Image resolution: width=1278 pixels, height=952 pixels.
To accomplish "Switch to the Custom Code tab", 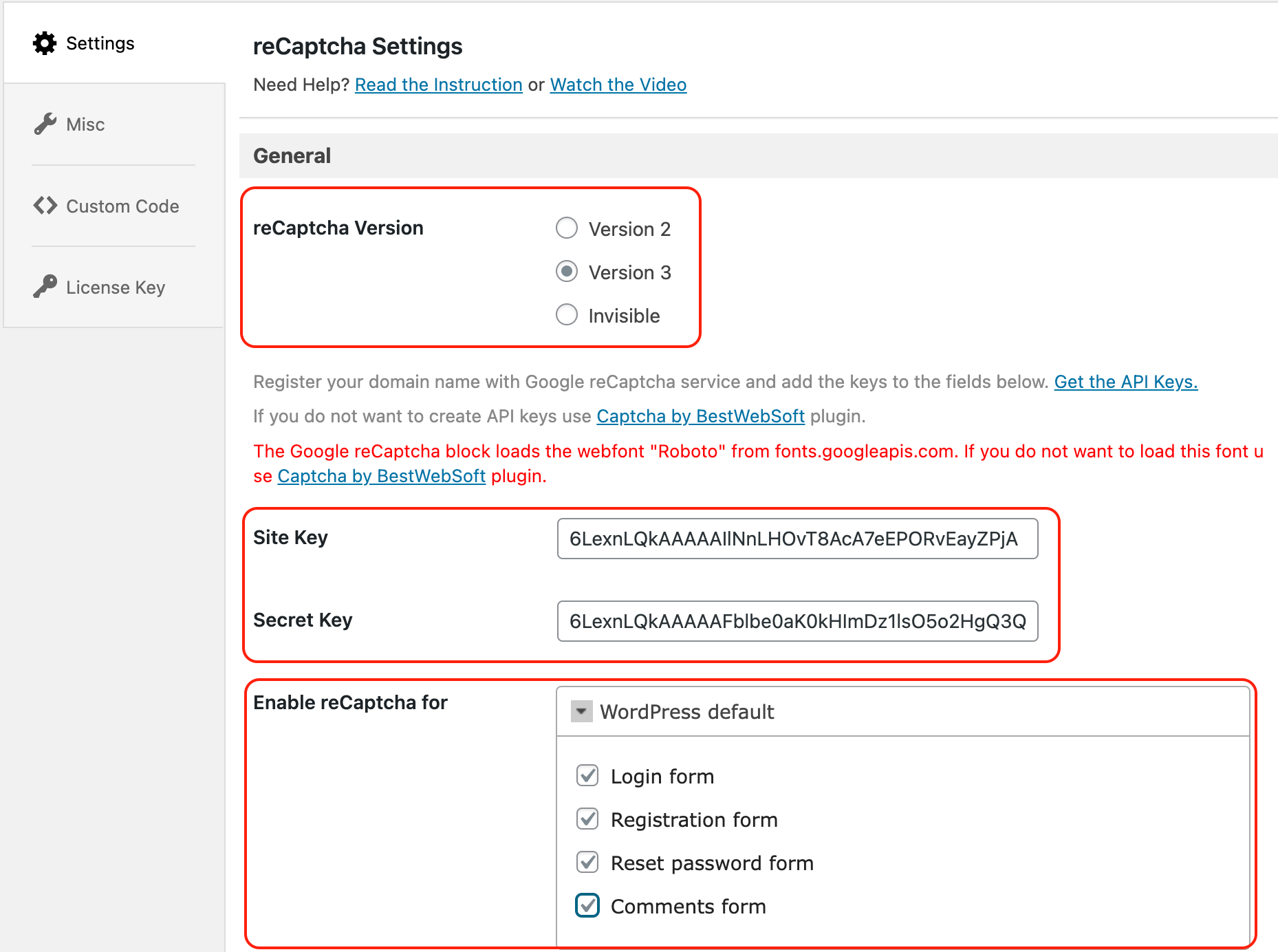I will tap(122, 206).
